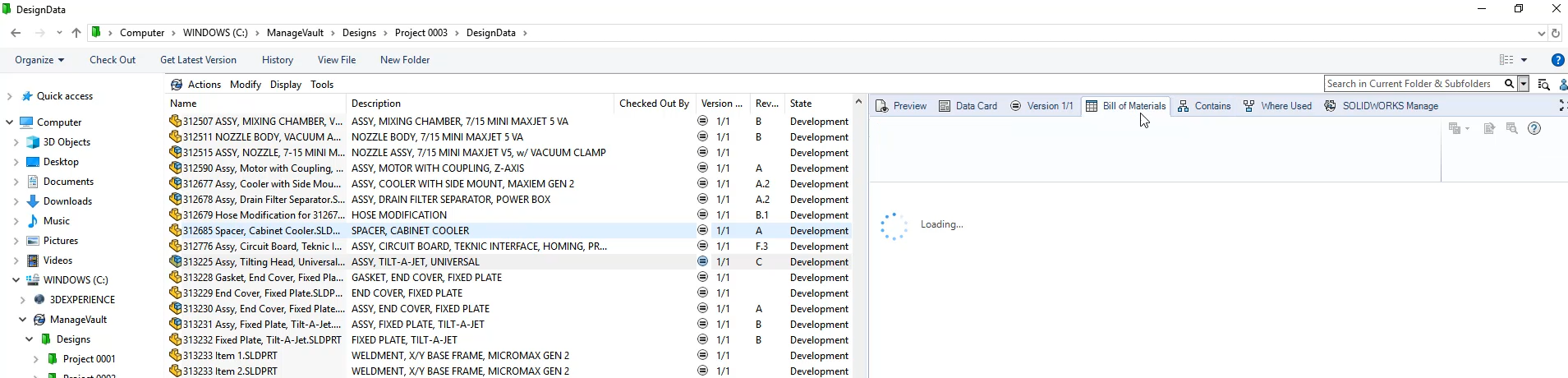Open the Tools menu
Viewport: 1568px width, 378px height.
point(322,85)
